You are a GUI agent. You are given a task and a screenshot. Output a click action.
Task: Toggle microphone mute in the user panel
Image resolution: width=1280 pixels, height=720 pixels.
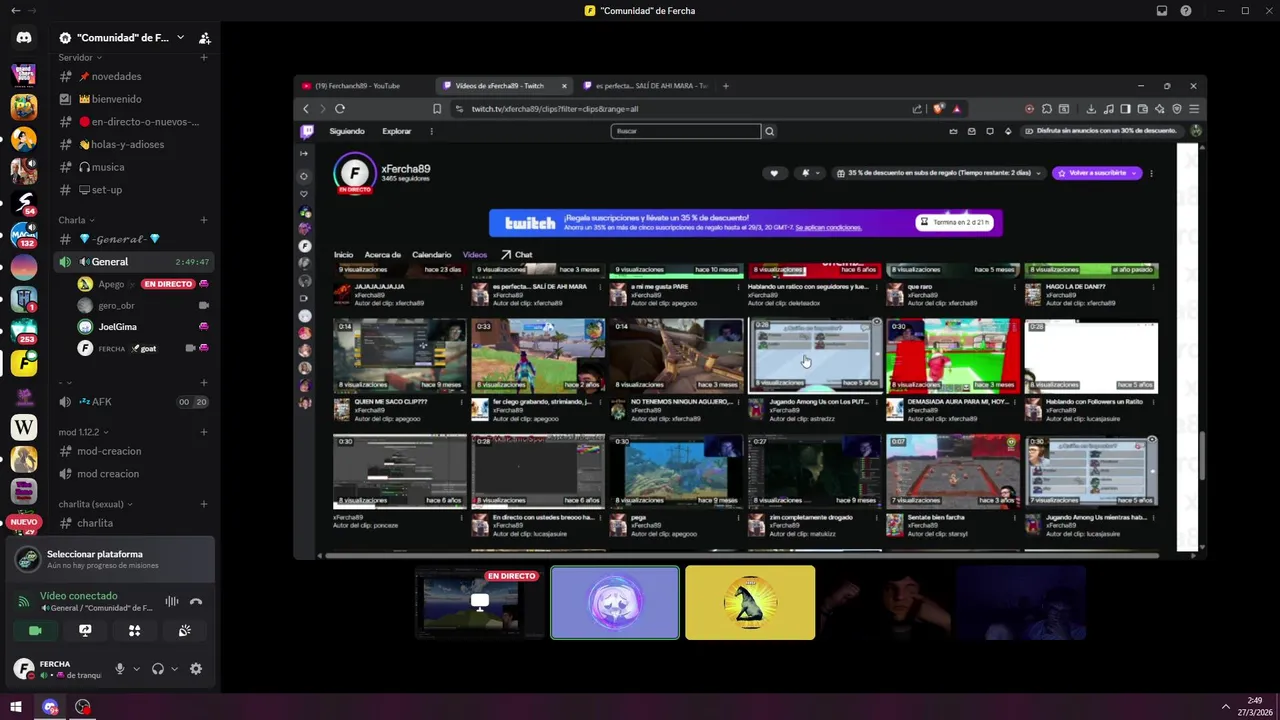[x=120, y=669]
